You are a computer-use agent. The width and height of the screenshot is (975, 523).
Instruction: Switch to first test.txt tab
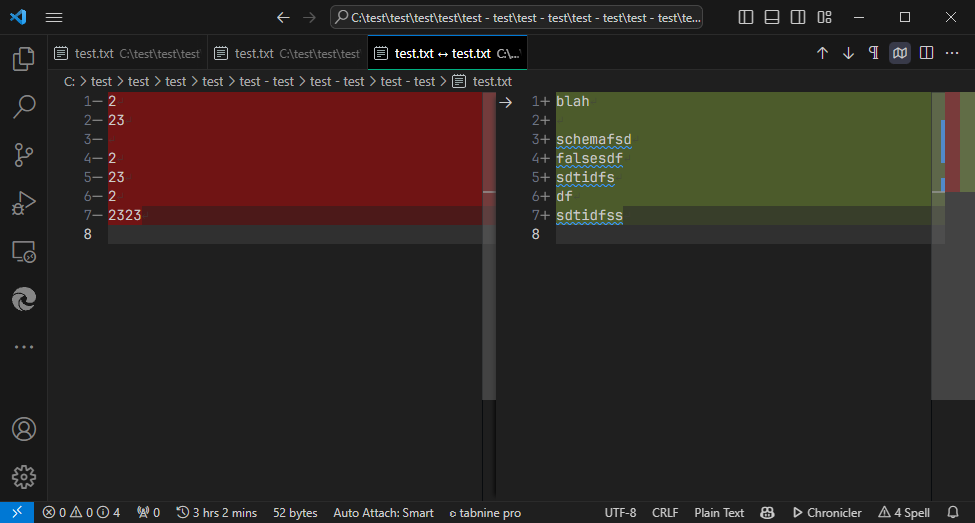click(127, 53)
